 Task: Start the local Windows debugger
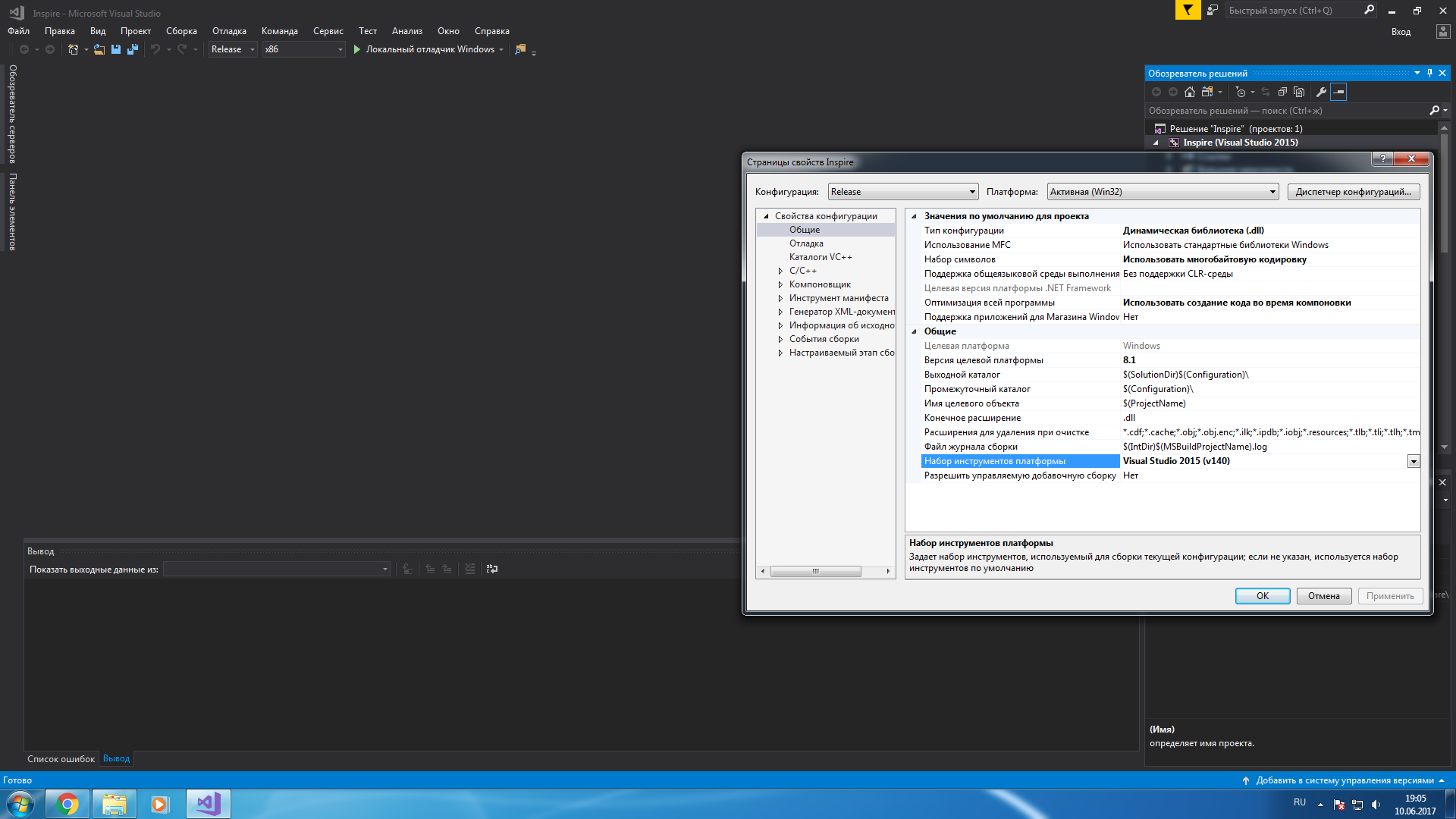click(424, 49)
